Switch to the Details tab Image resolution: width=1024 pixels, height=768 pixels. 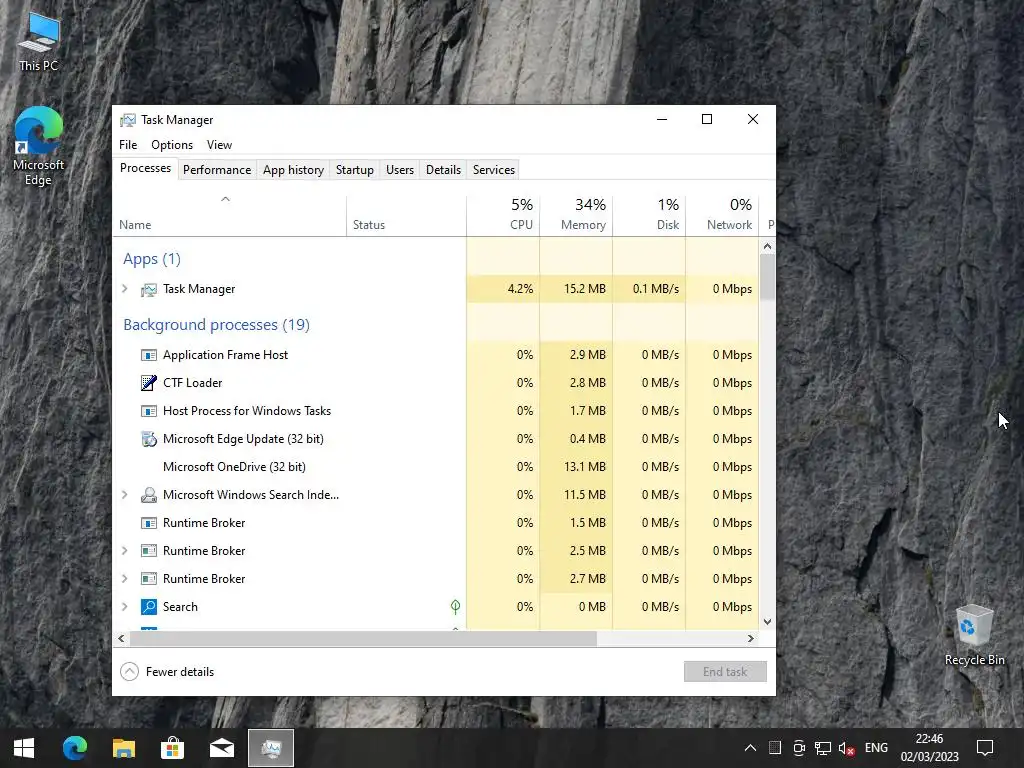443,170
